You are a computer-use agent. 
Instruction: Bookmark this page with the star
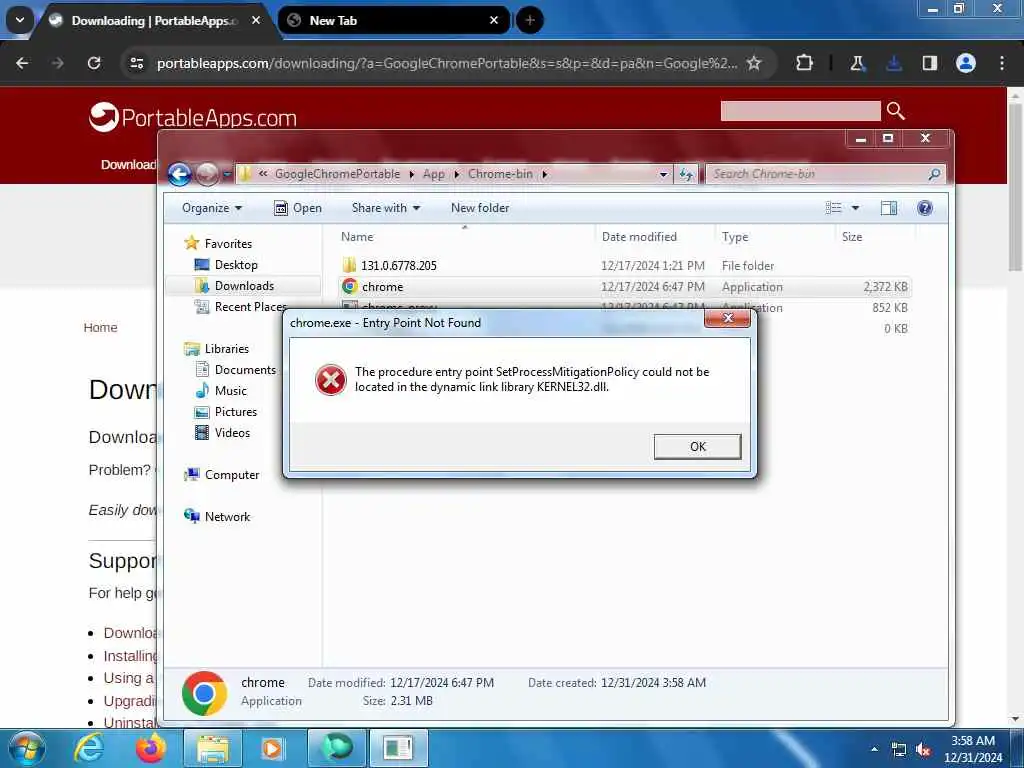[754, 63]
